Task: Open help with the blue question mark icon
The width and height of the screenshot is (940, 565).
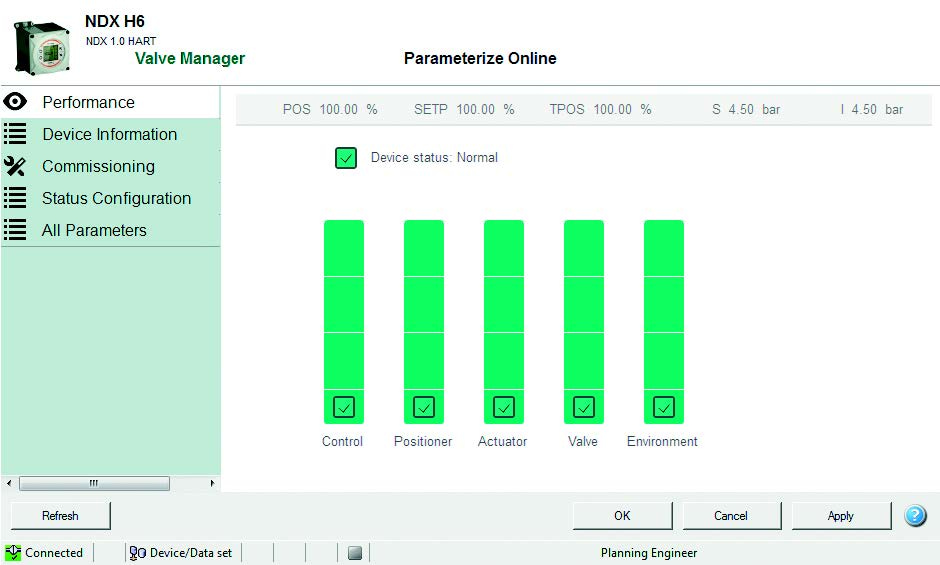Action: coord(915,516)
